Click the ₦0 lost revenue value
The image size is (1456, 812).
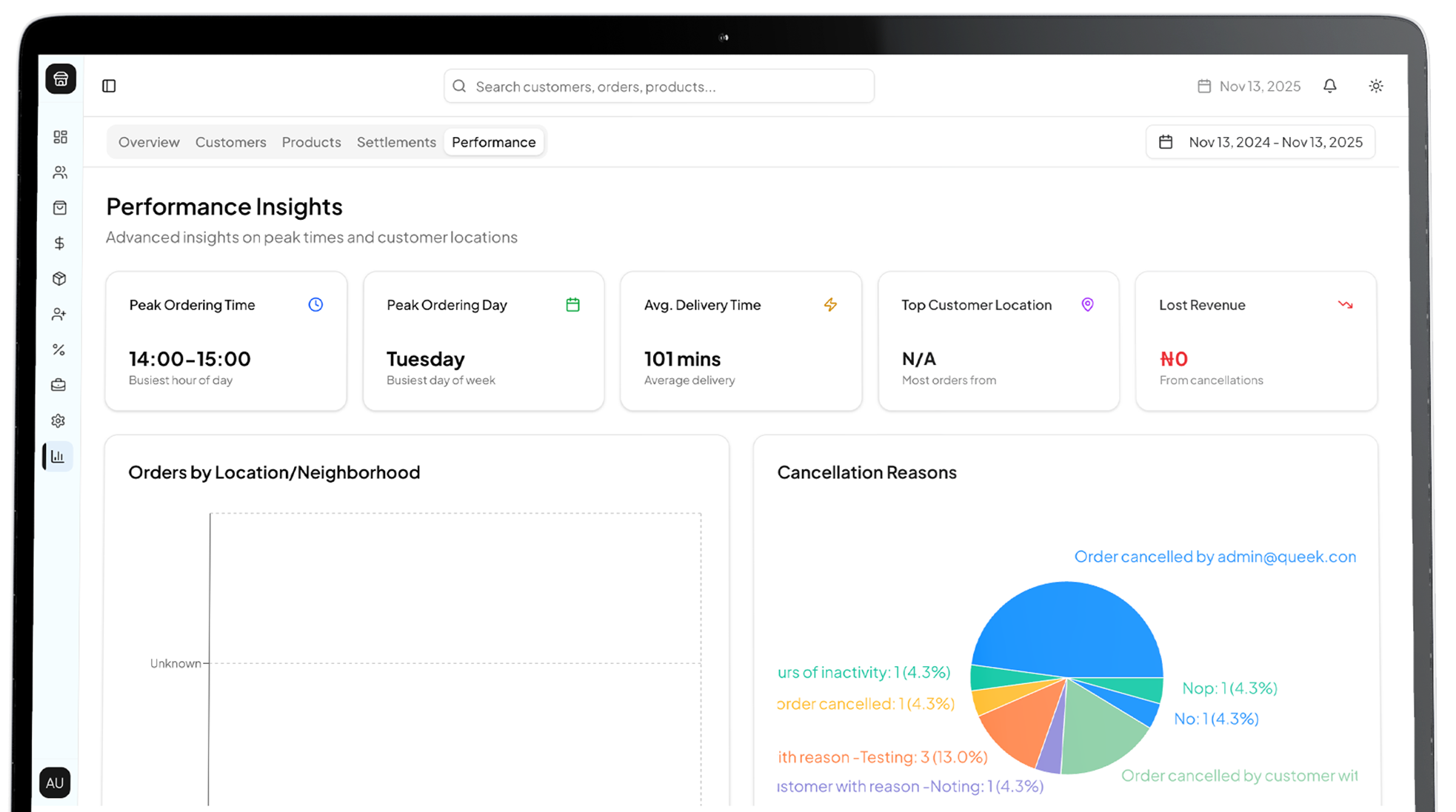coord(1174,359)
